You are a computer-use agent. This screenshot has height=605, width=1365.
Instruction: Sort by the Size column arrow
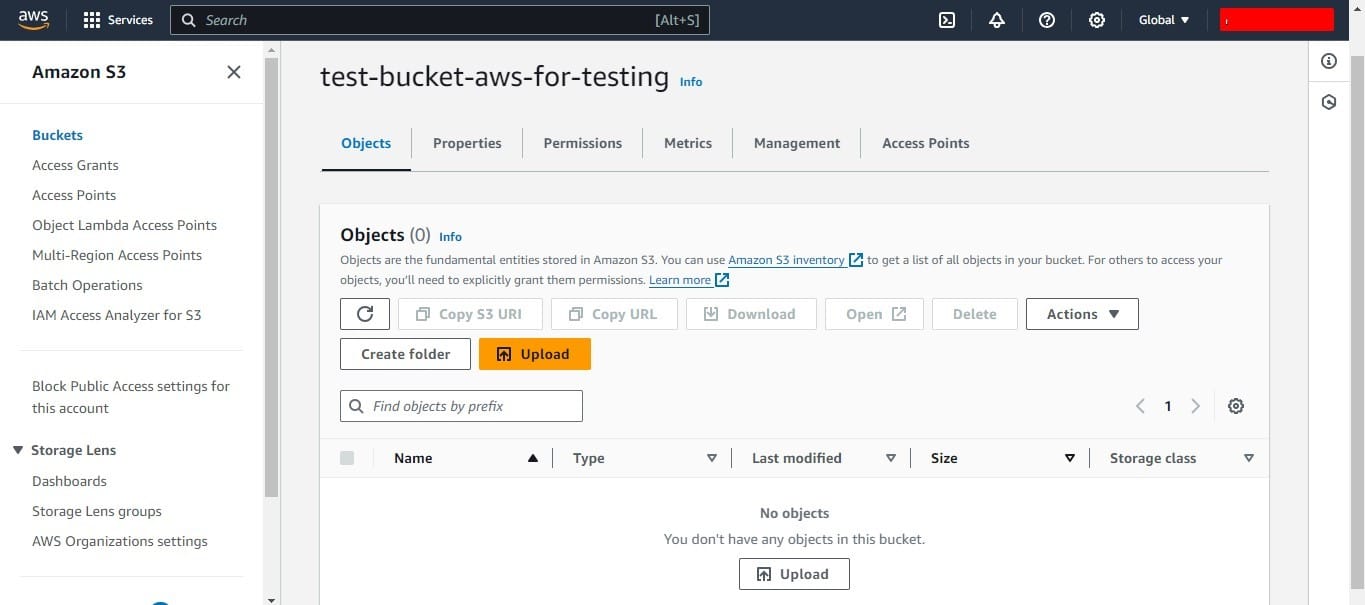pos(1070,458)
